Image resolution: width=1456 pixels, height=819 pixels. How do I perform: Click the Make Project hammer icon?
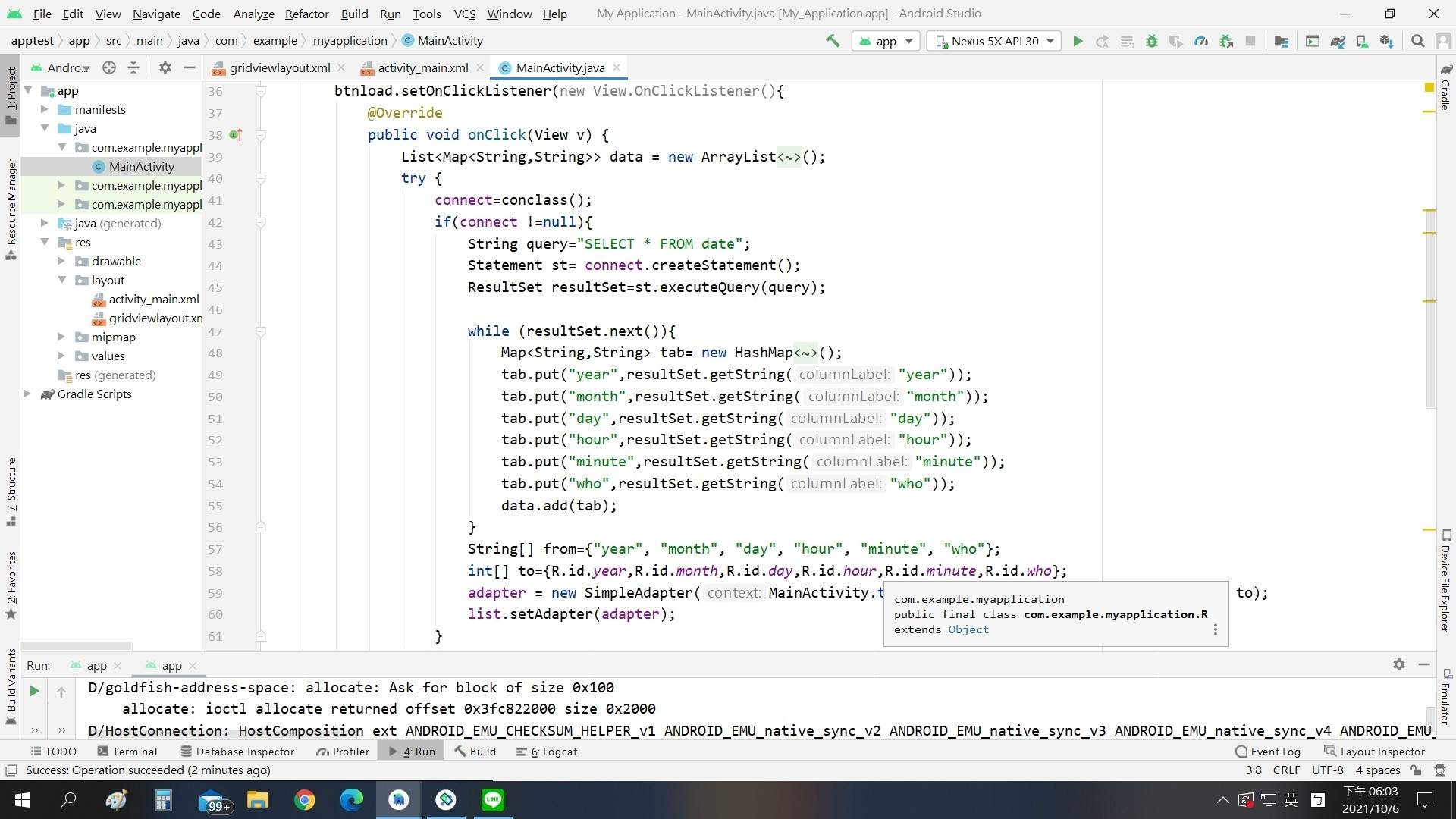(x=833, y=41)
